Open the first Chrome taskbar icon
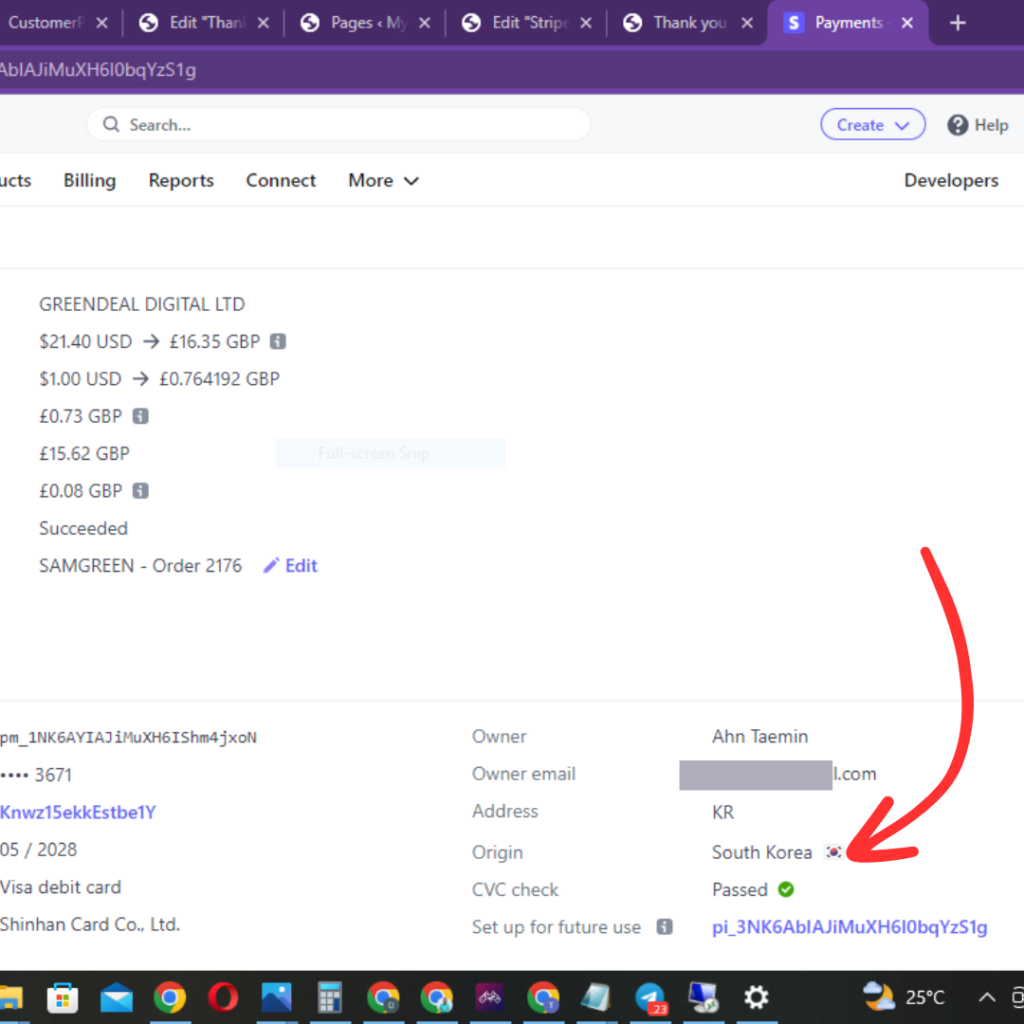This screenshot has height=1024, width=1024. click(170, 997)
